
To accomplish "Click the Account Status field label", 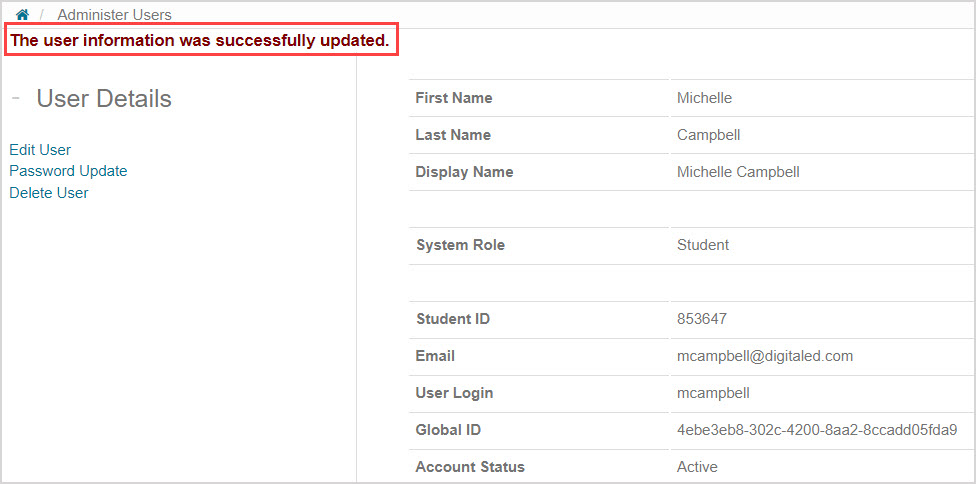I will click(x=470, y=467).
